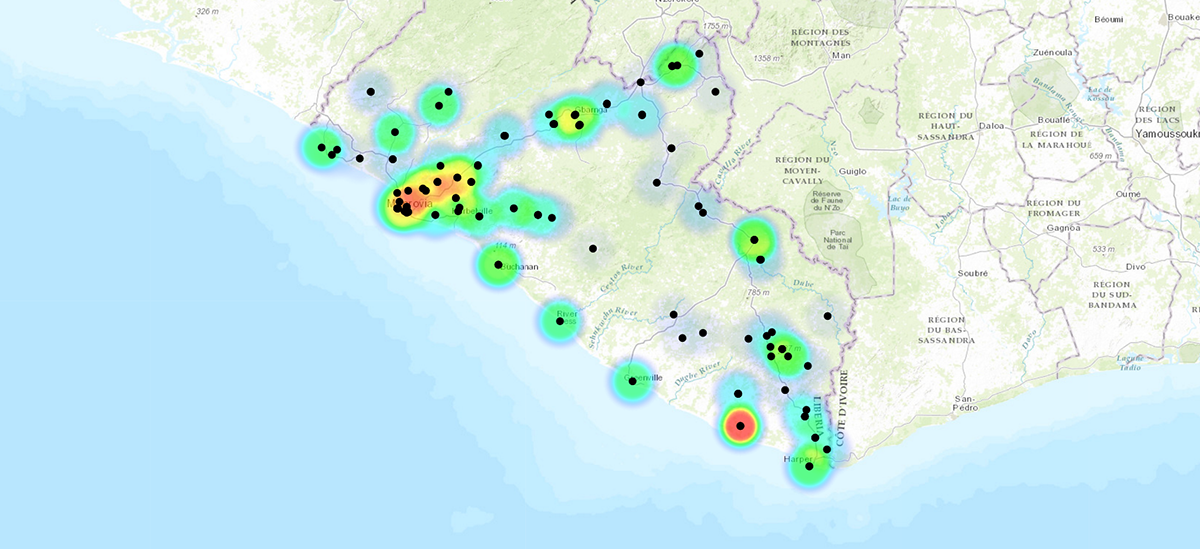This screenshot has height=549, width=1200.
Task: Click the "RÉGION DES MONTAGNES" label
Action: (x=820, y=37)
